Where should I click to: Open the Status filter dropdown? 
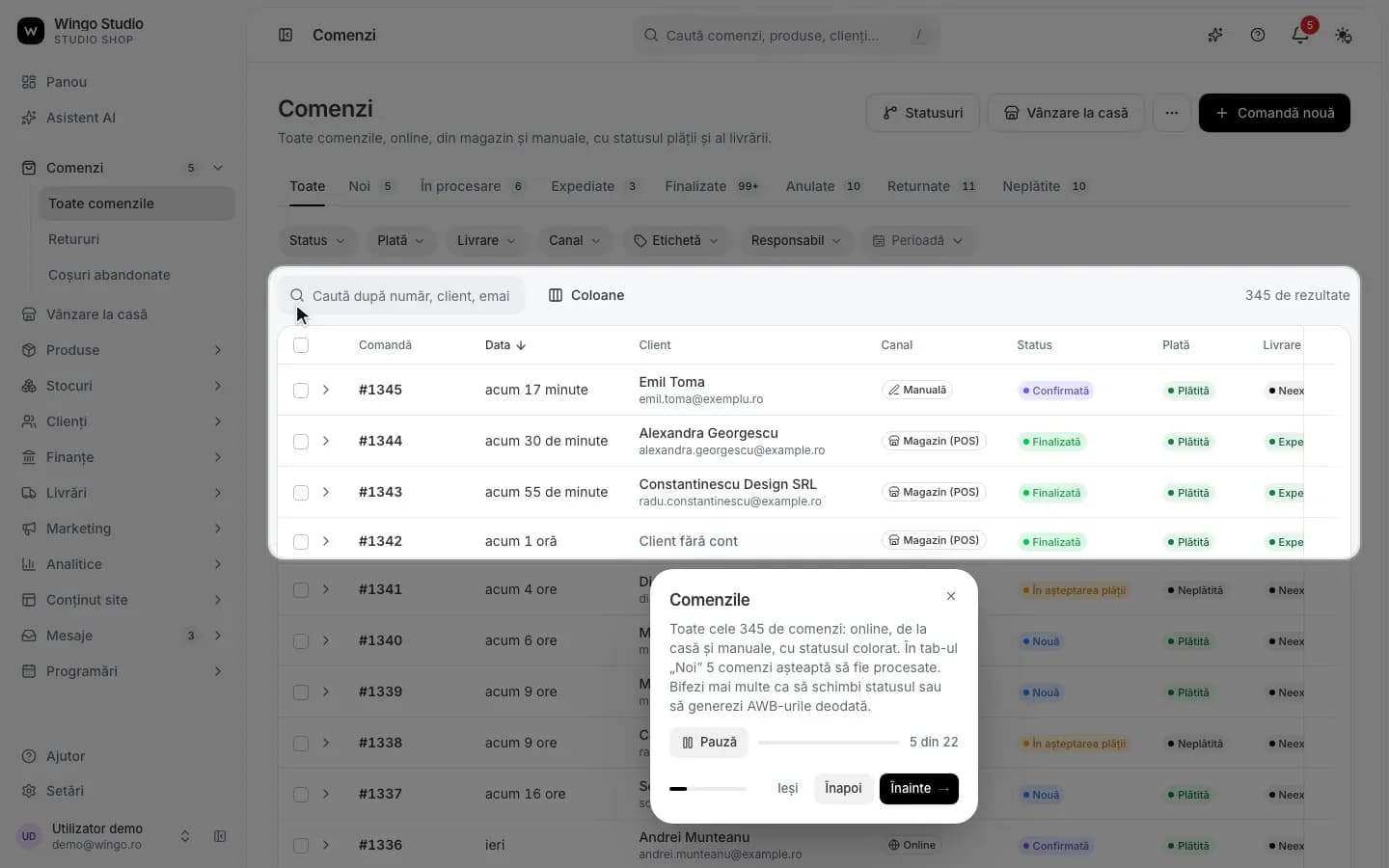coord(318,240)
